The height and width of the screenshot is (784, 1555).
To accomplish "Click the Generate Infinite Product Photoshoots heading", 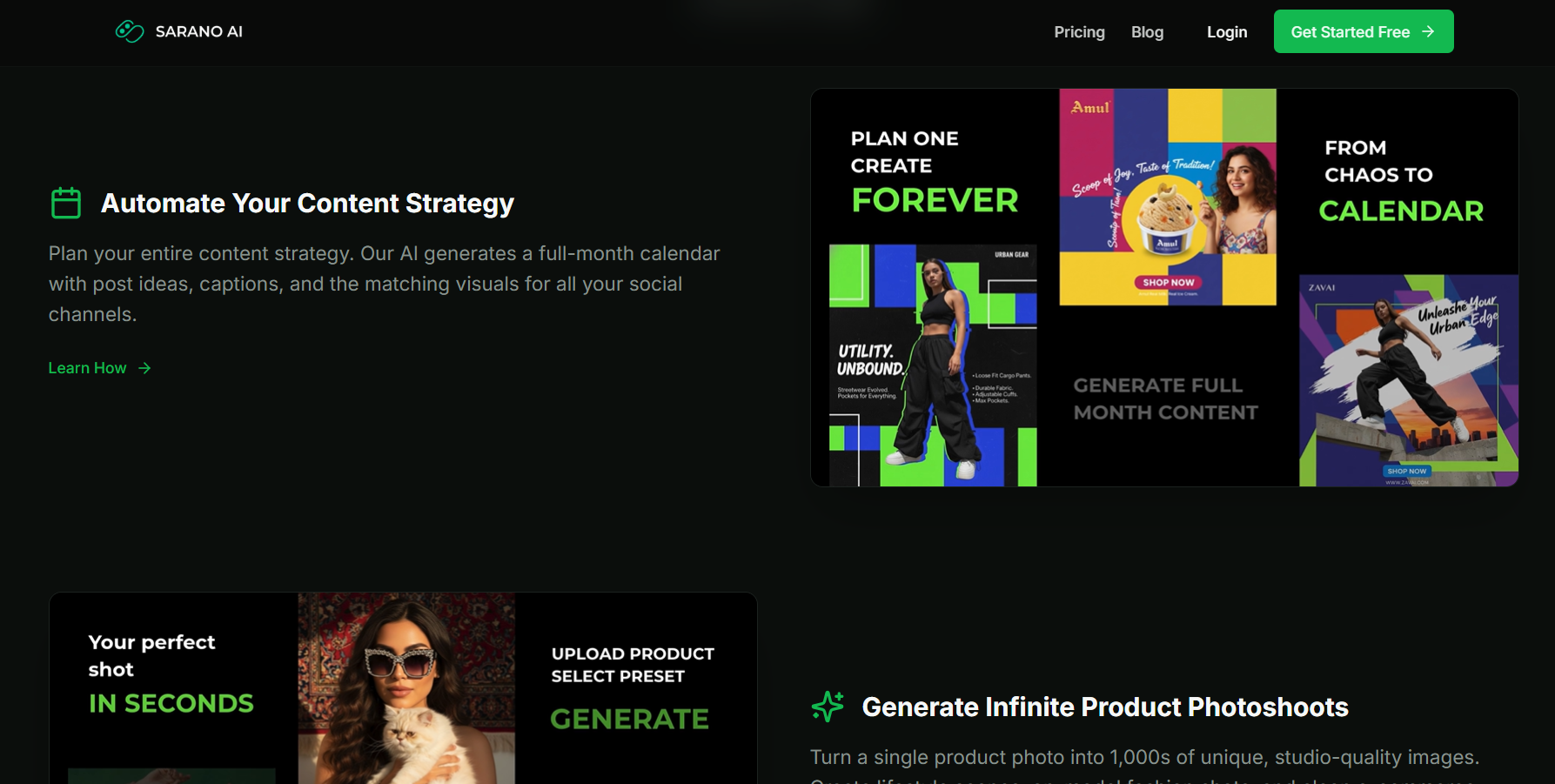I will pos(1104,707).
